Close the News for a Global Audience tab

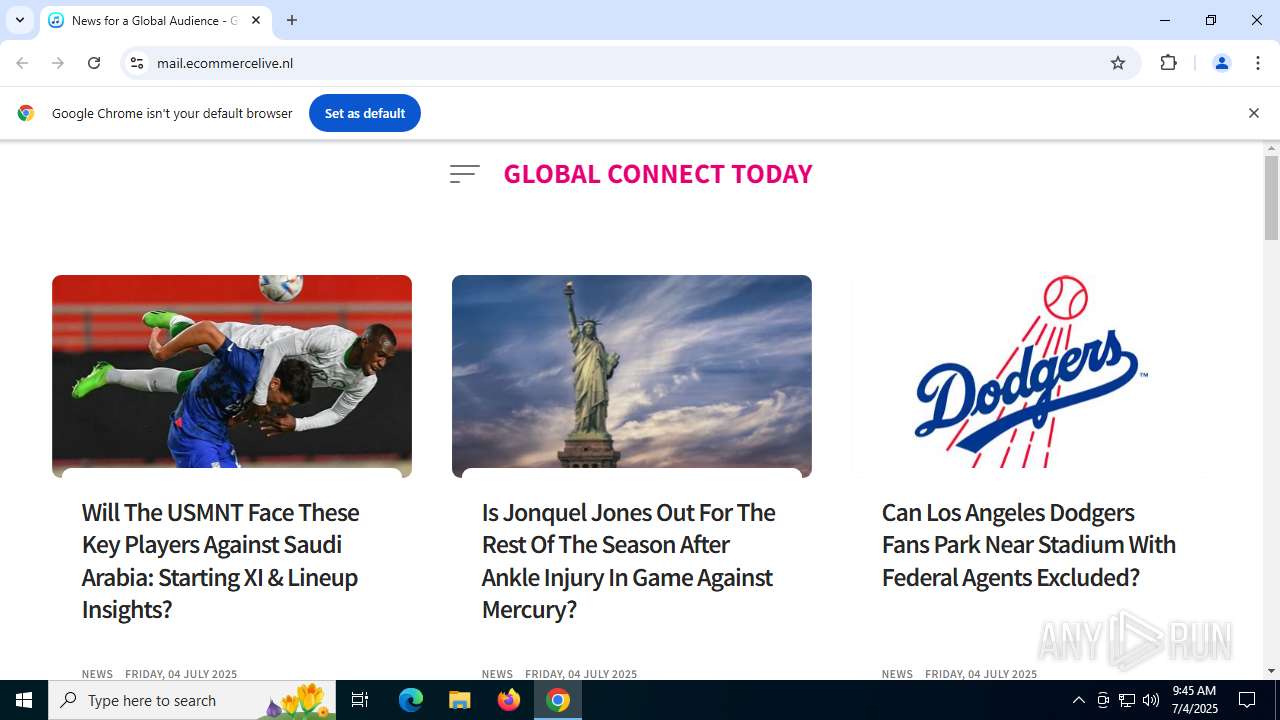[256, 20]
